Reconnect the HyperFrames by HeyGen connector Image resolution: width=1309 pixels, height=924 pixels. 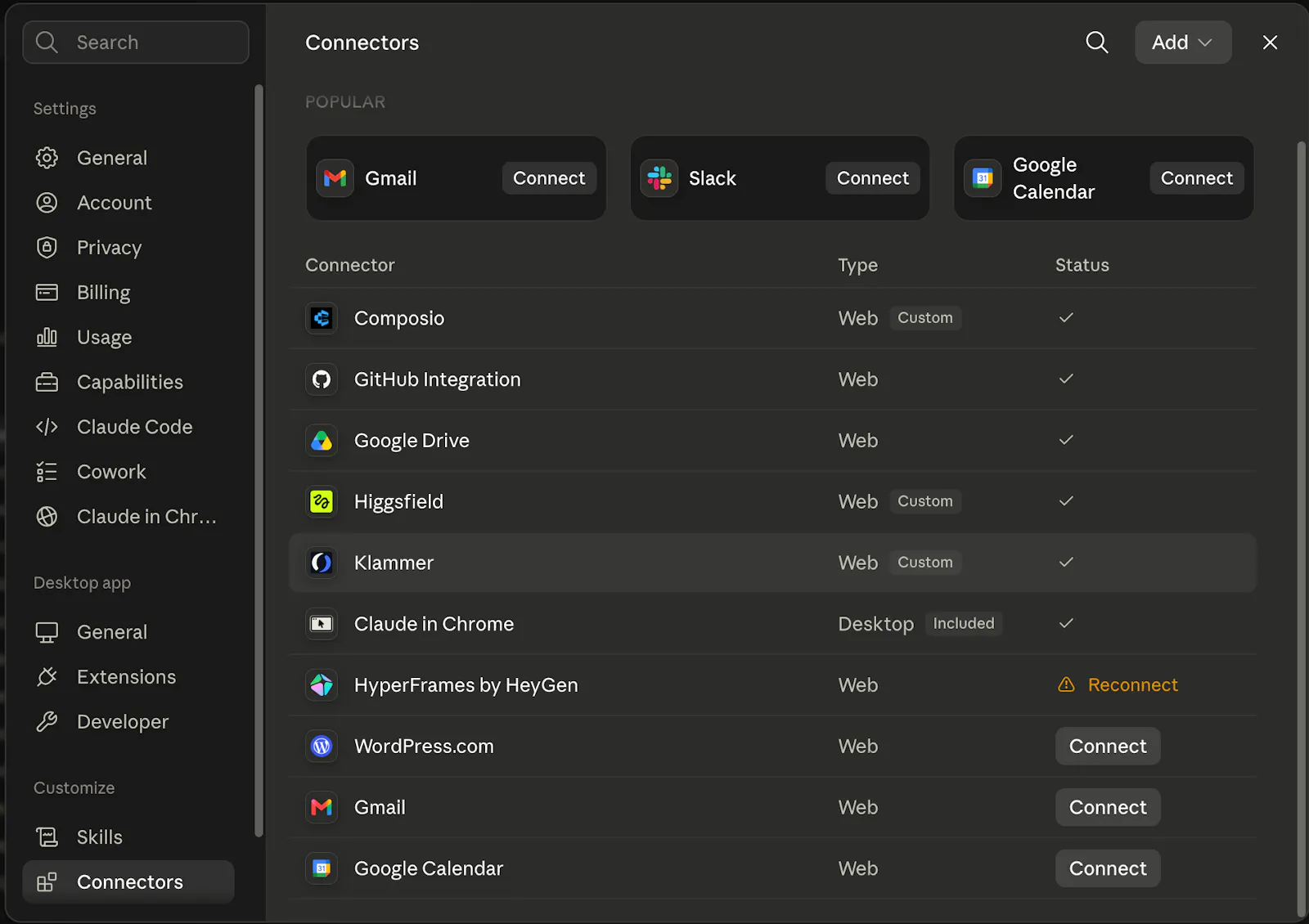1132,685
